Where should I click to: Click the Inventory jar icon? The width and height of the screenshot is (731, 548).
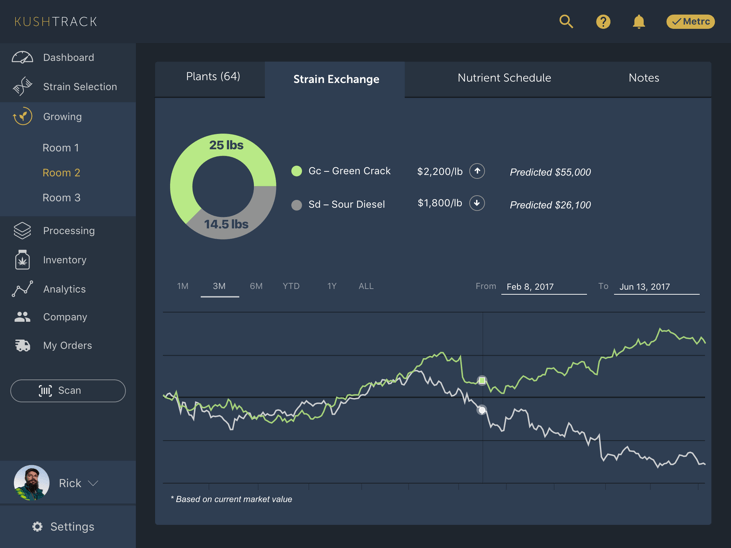pos(22,260)
